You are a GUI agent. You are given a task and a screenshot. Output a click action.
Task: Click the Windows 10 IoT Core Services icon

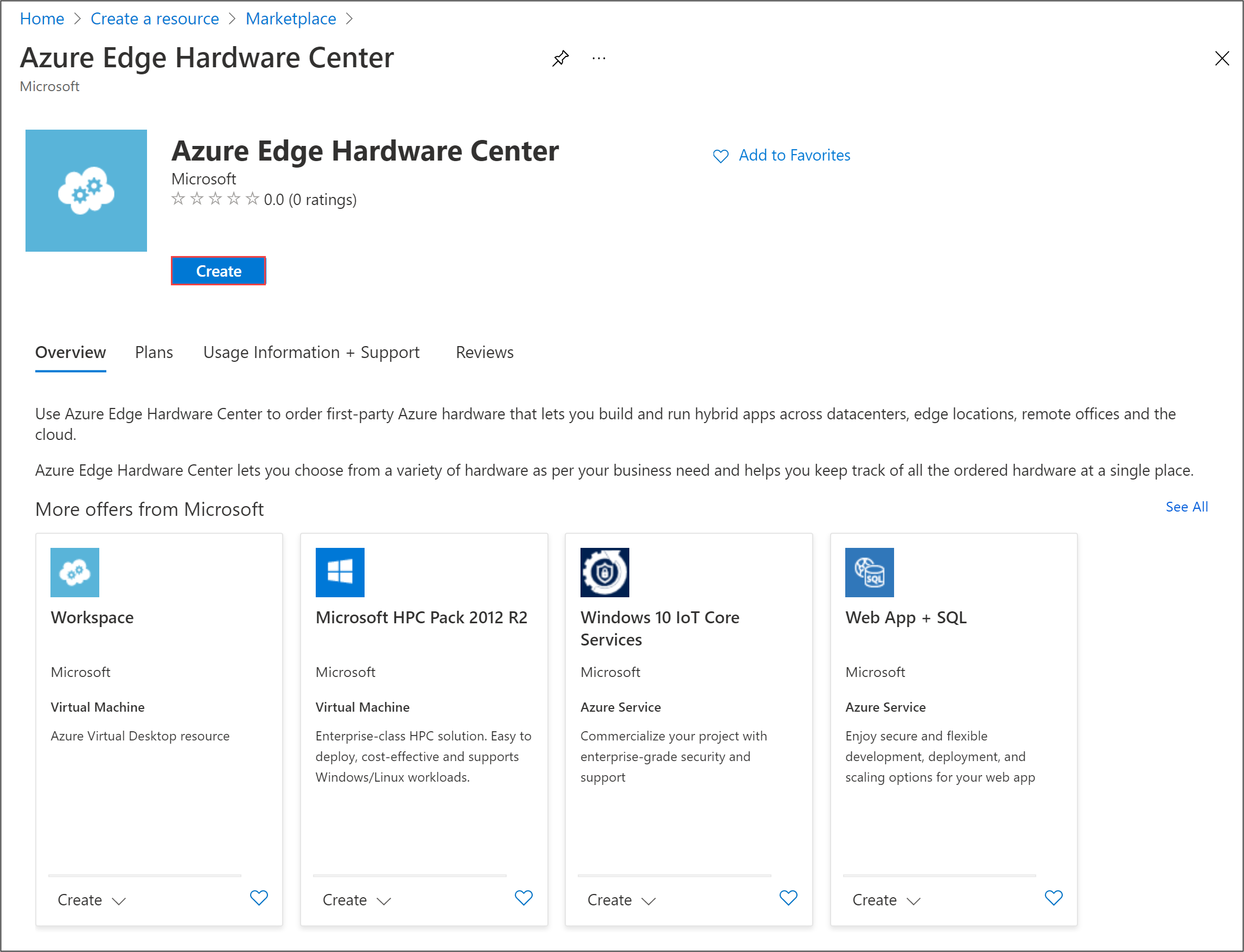(605, 572)
